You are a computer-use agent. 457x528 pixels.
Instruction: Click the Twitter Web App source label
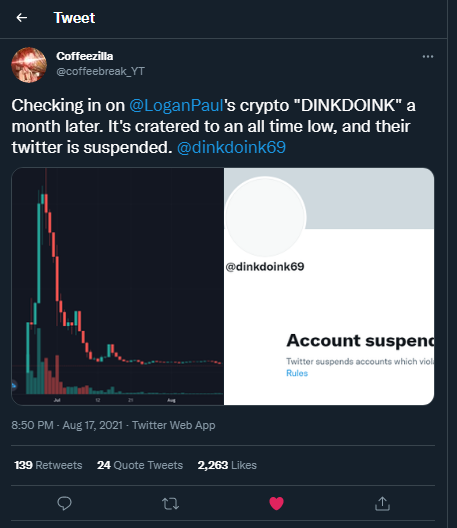[173, 425]
